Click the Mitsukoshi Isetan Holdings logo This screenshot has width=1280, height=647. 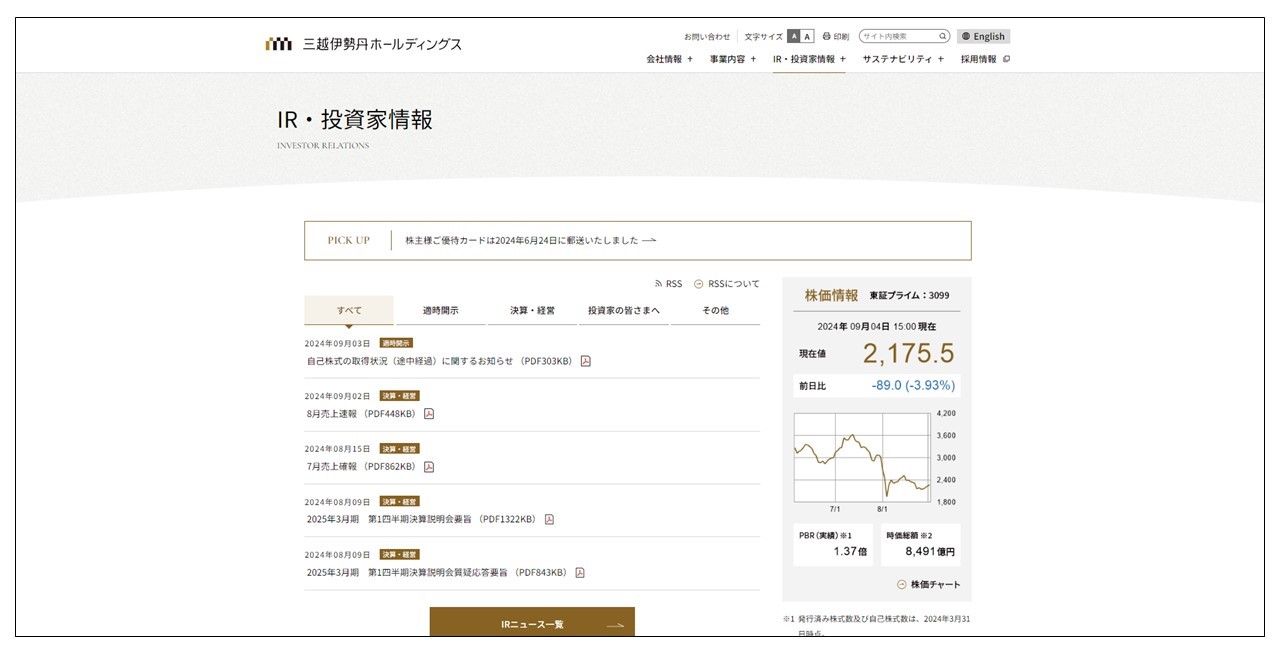coord(363,44)
